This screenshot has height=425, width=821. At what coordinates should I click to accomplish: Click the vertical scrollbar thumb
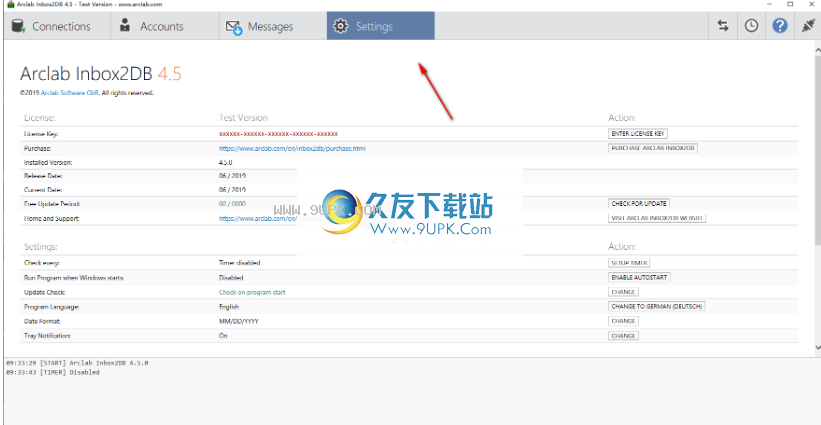(x=817, y=149)
